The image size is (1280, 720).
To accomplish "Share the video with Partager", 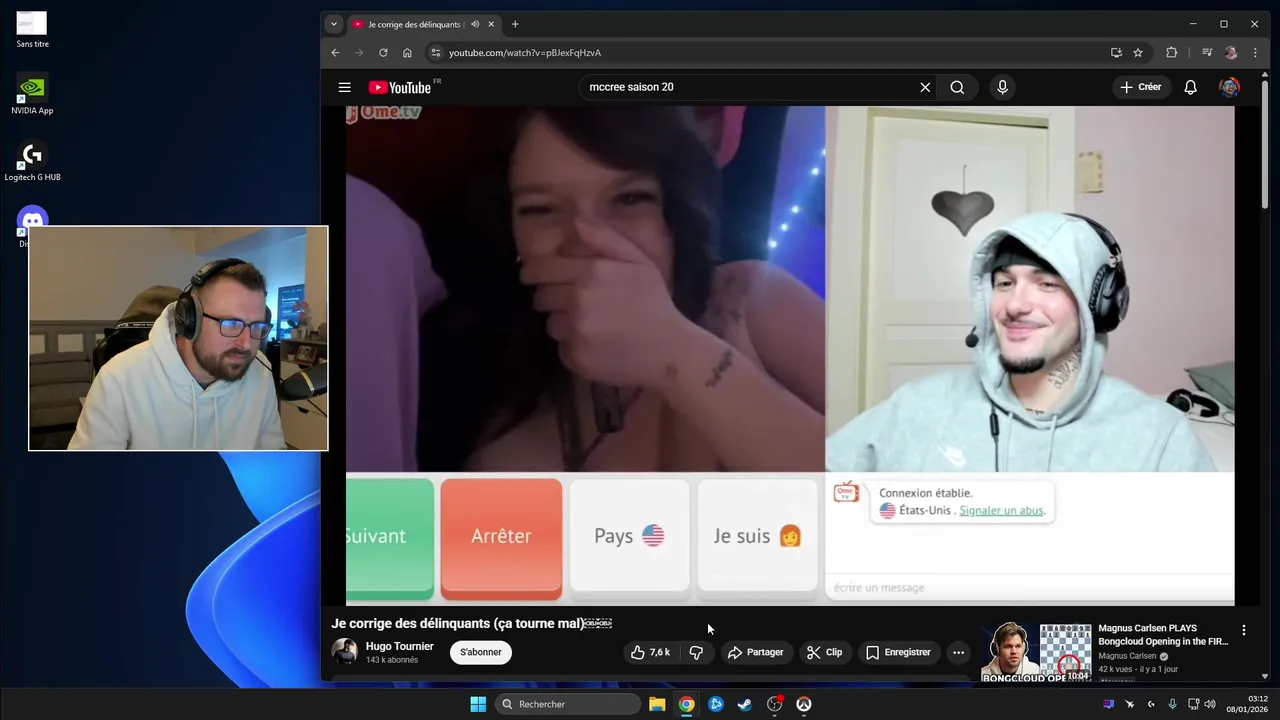I will [x=755, y=652].
